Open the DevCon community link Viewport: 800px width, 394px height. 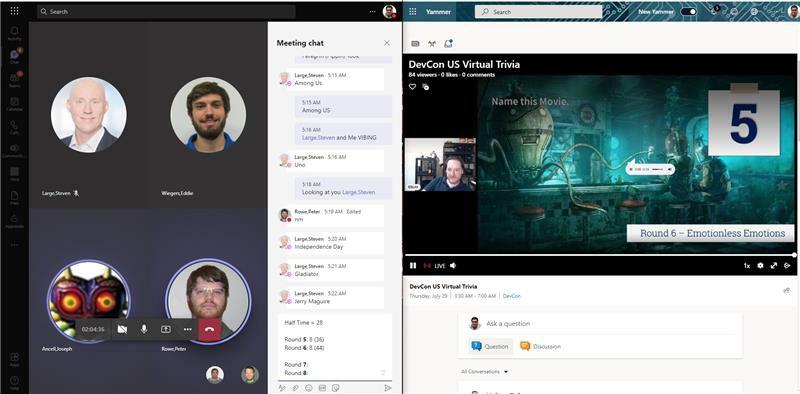click(x=512, y=296)
